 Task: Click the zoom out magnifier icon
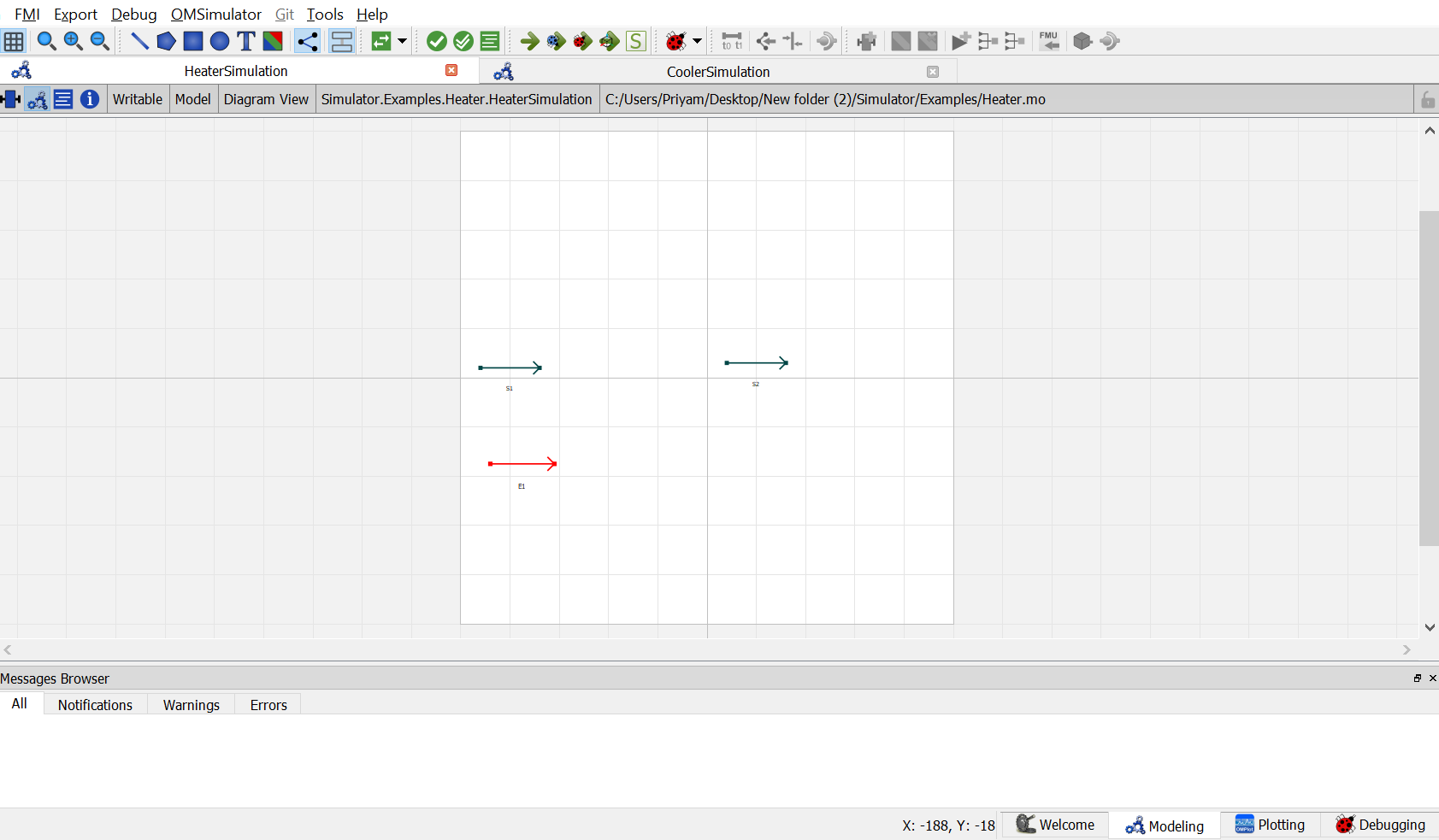(x=99, y=41)
